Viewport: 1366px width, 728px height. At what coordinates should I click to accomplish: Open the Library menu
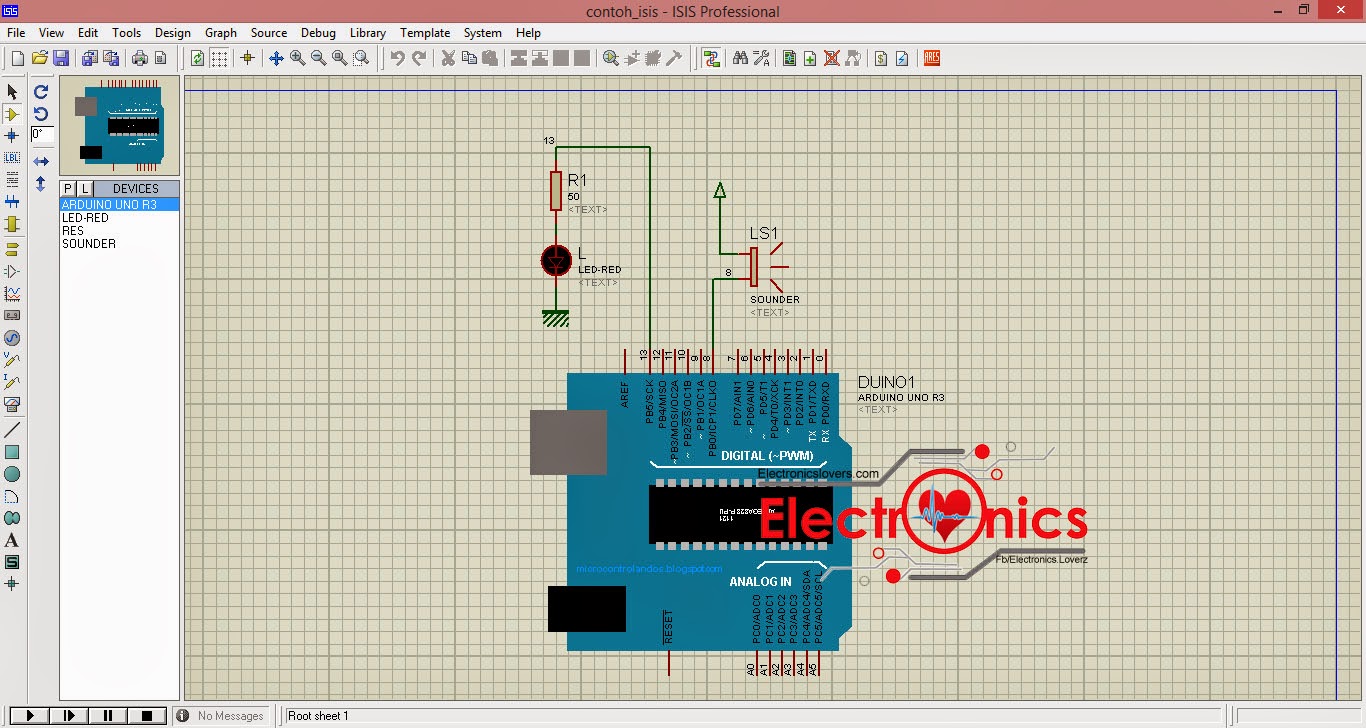pyautogui.click(x=368, y=33)
